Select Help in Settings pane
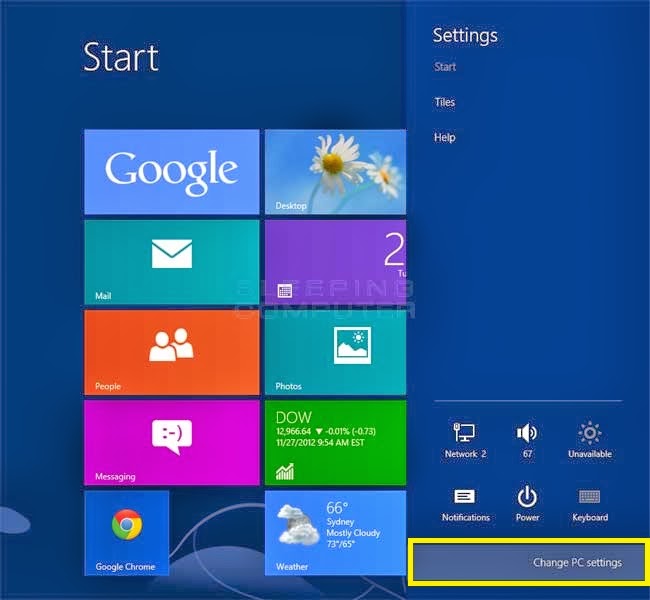Viewport: 650px width, 600px height. coord(444,137)
